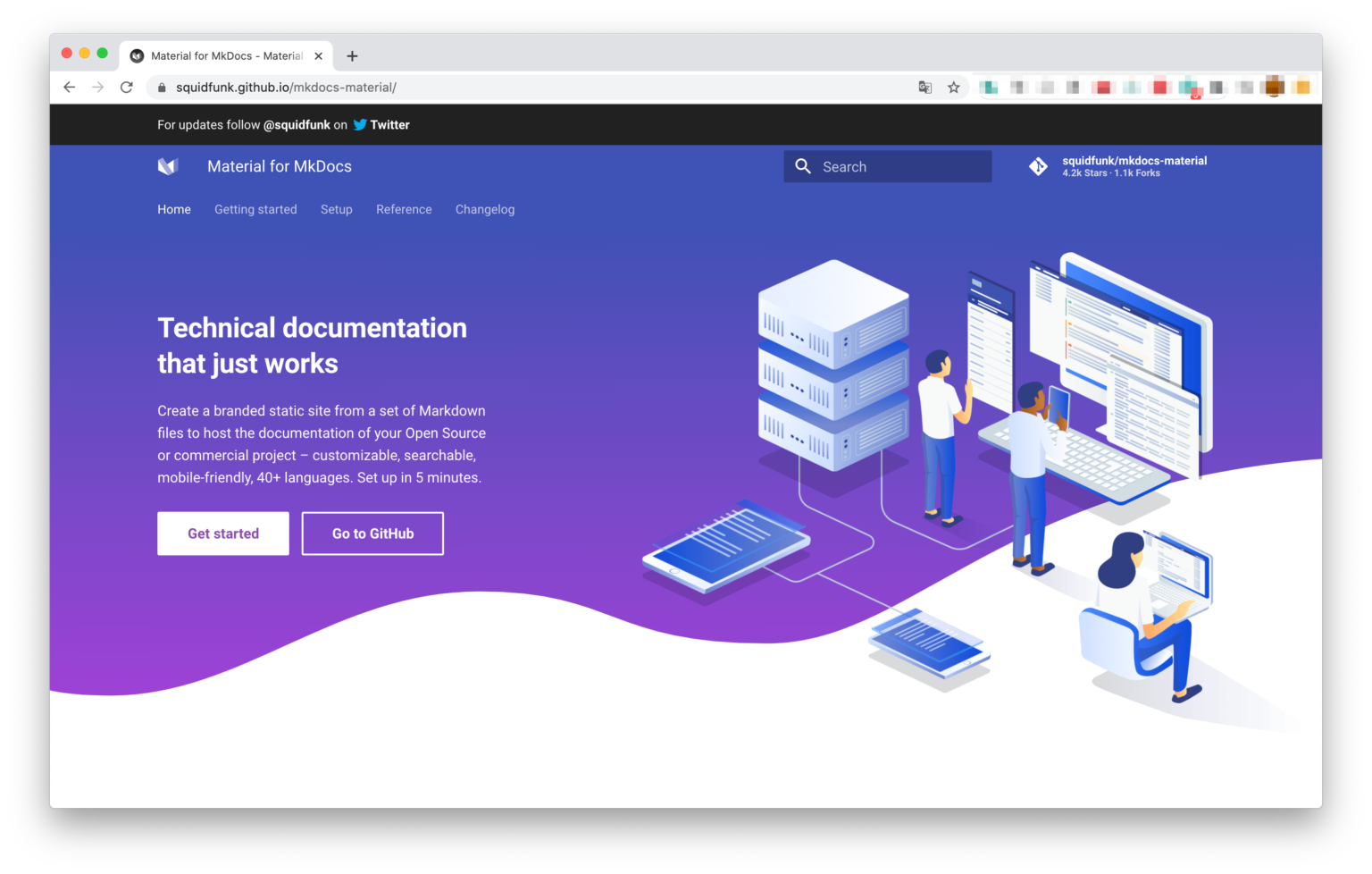Click the Go to GitHub button
The image size is (1372, 874).
[x=372, y=534]
